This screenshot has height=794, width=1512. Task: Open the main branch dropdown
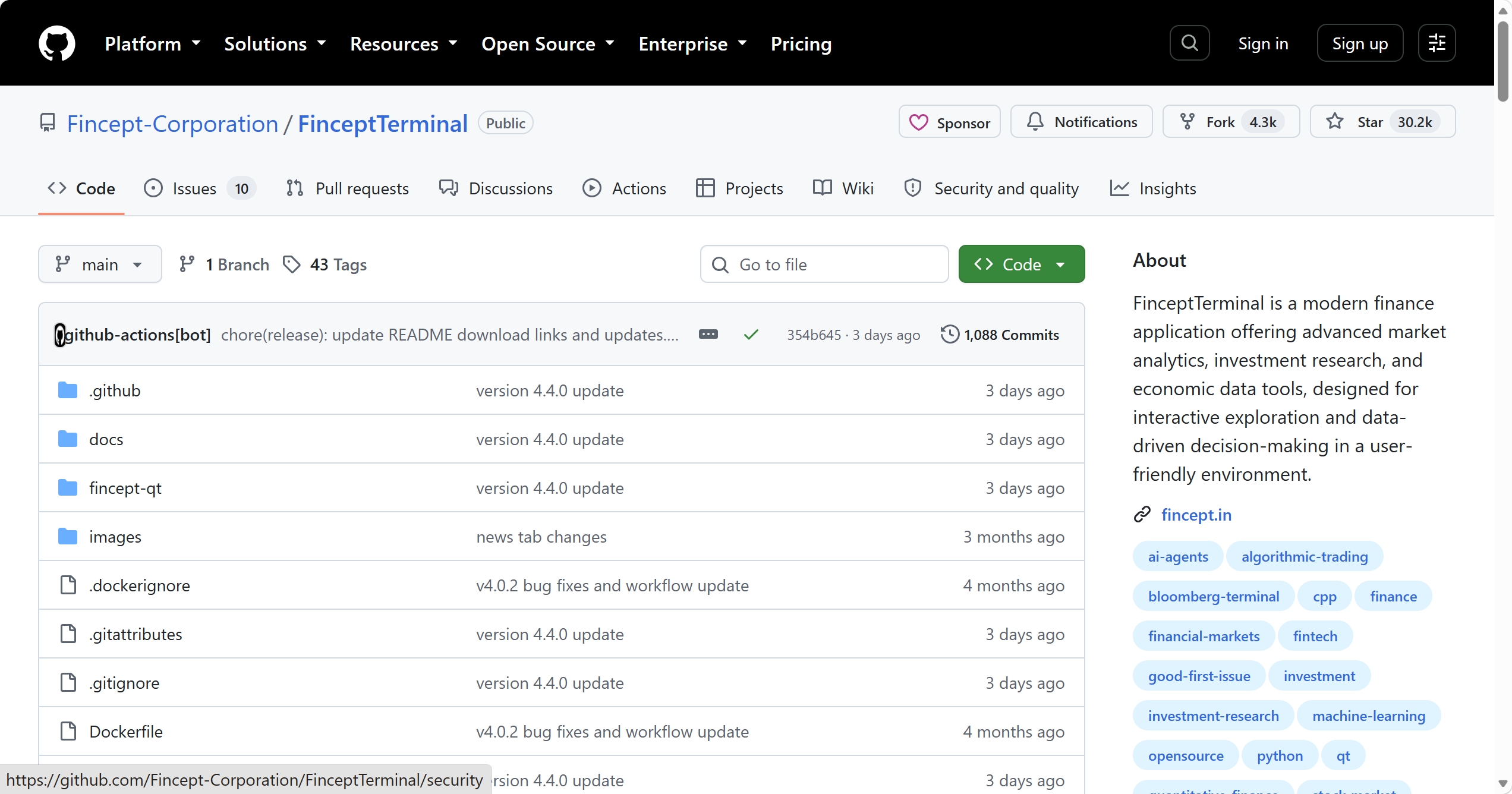(x=100, y=264)
